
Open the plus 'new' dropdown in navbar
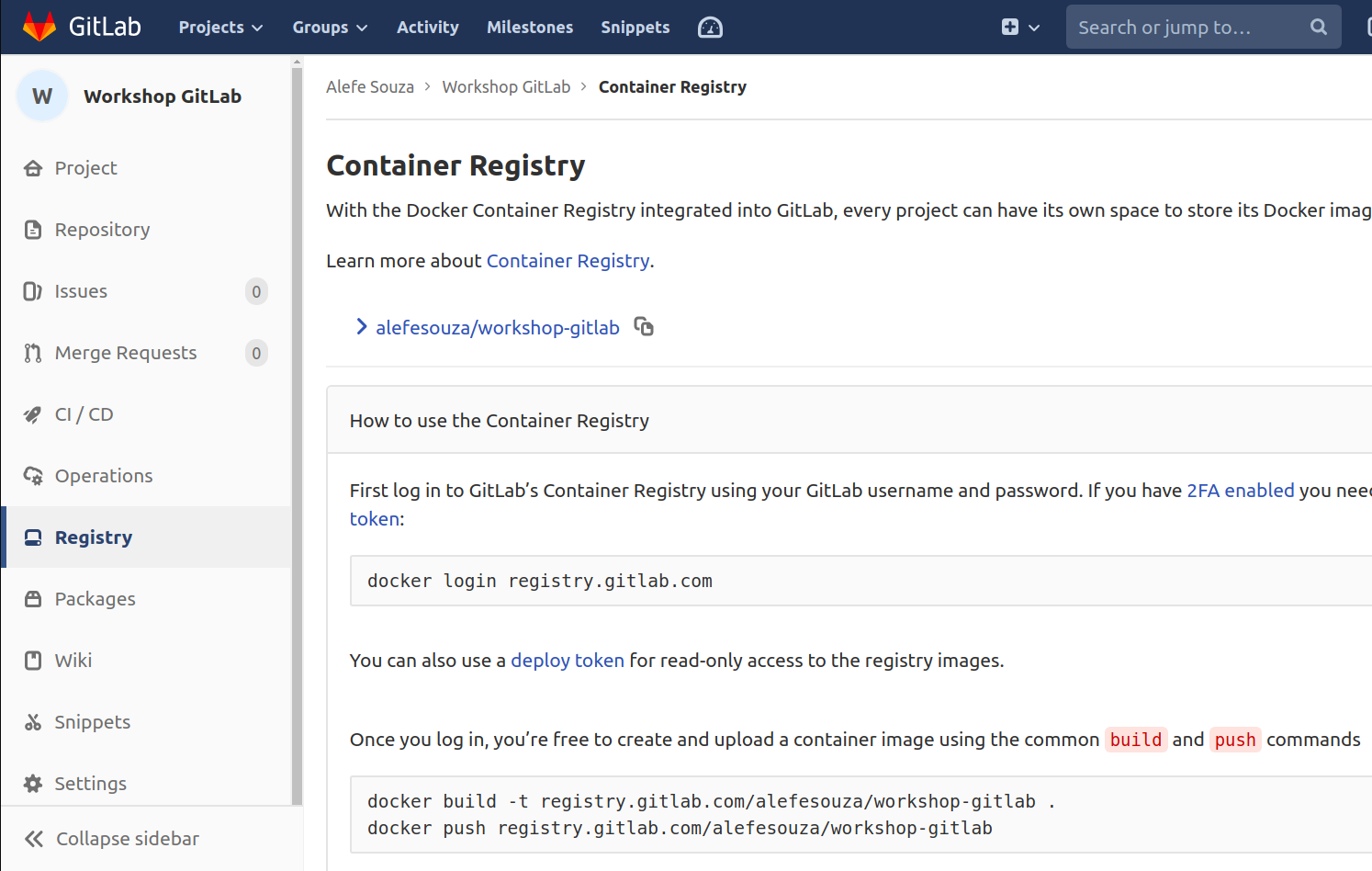click(1020, 28)
